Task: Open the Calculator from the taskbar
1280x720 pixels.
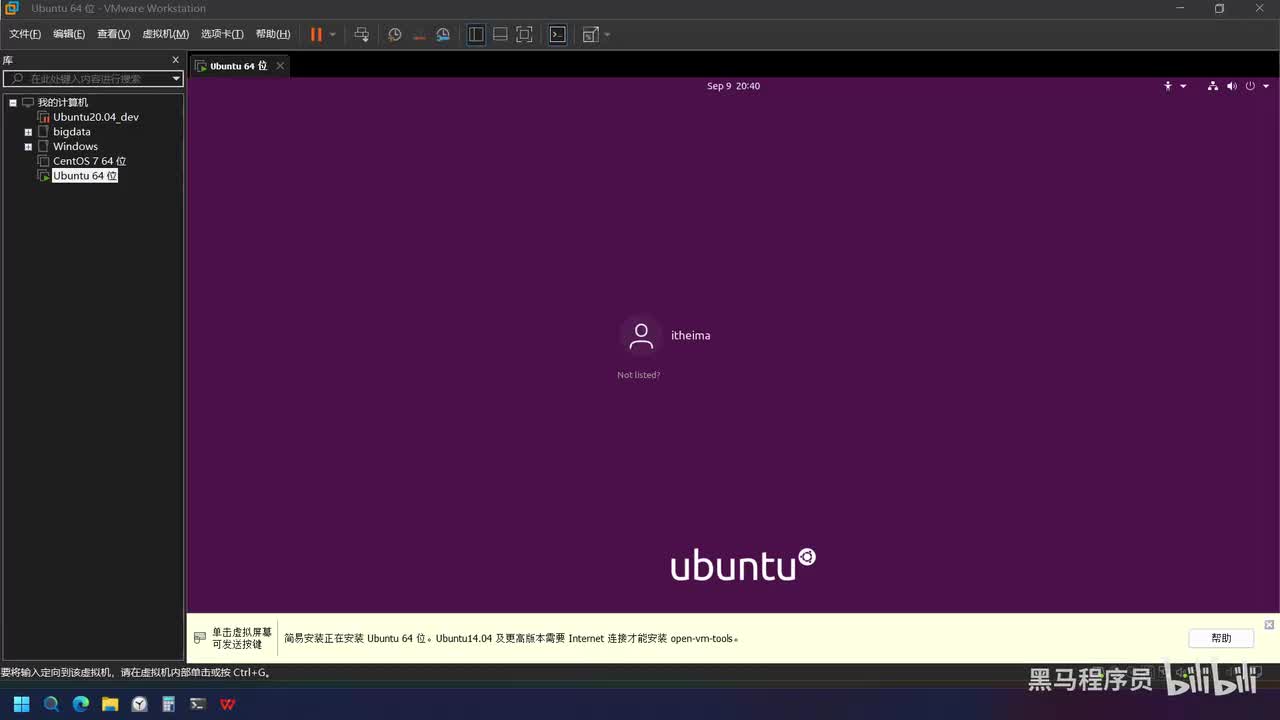Action: [x=169, y=704]
